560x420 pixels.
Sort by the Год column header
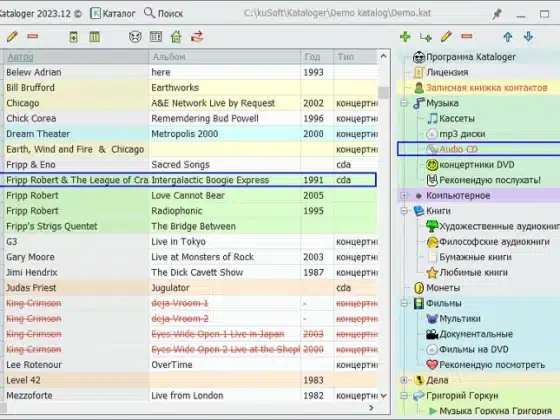click(317, 57)
